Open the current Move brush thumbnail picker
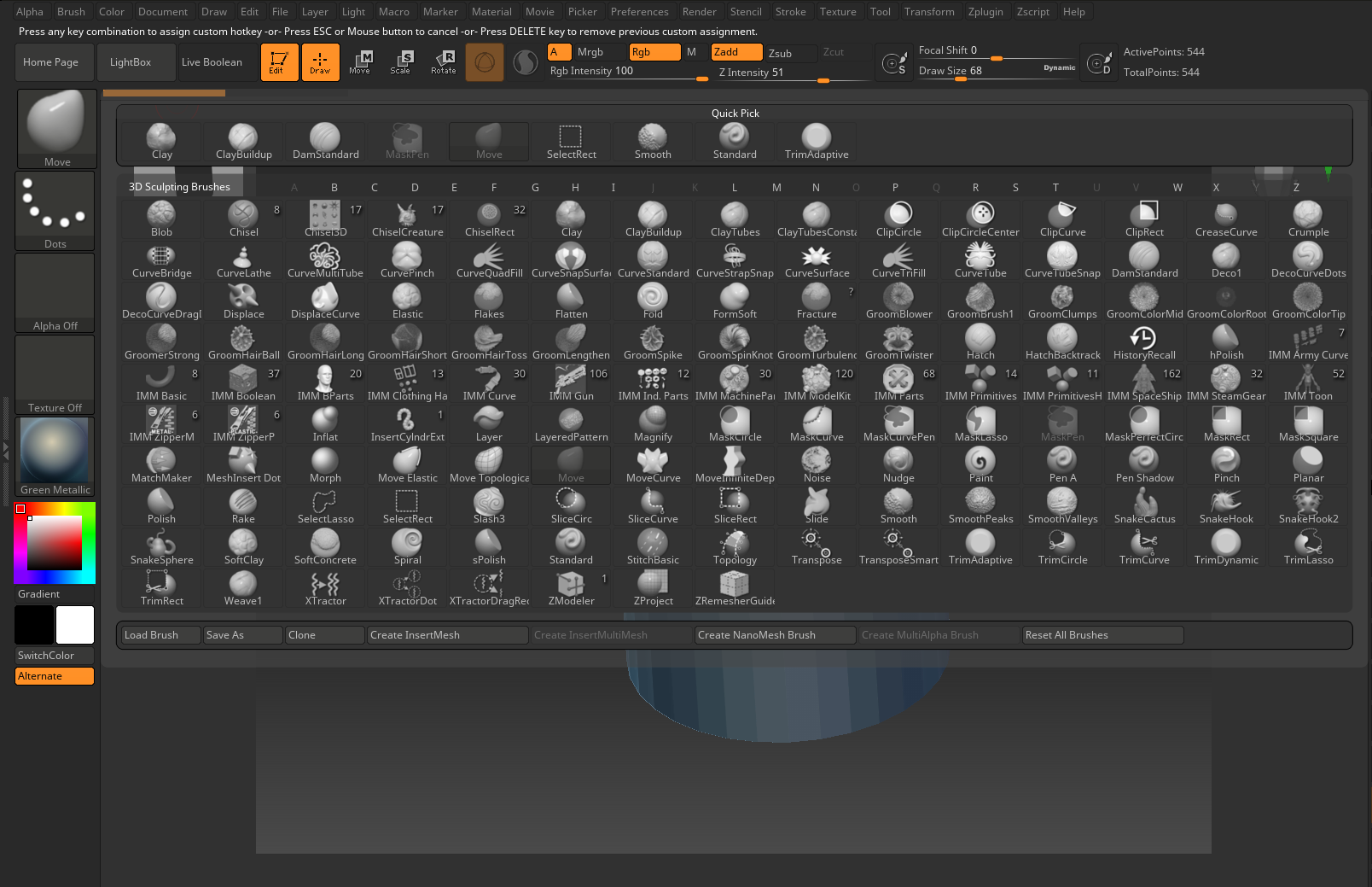This screenshot has height=887, width=1372. point(56,128)
